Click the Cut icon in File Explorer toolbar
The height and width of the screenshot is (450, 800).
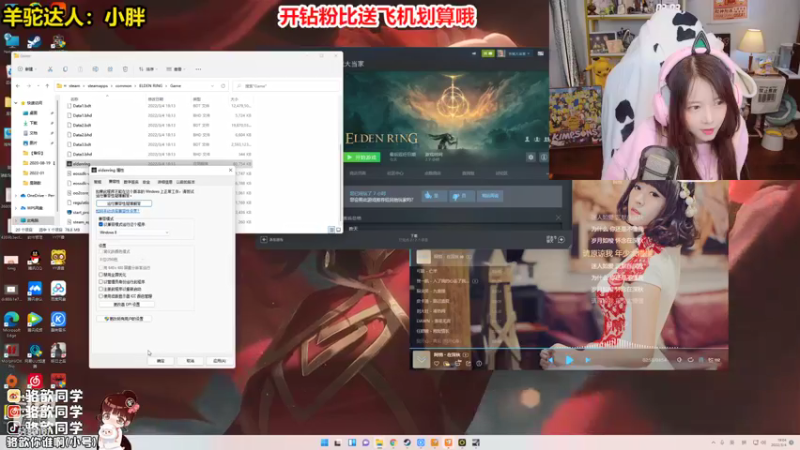pyautogui.click(x=50, y=69)
